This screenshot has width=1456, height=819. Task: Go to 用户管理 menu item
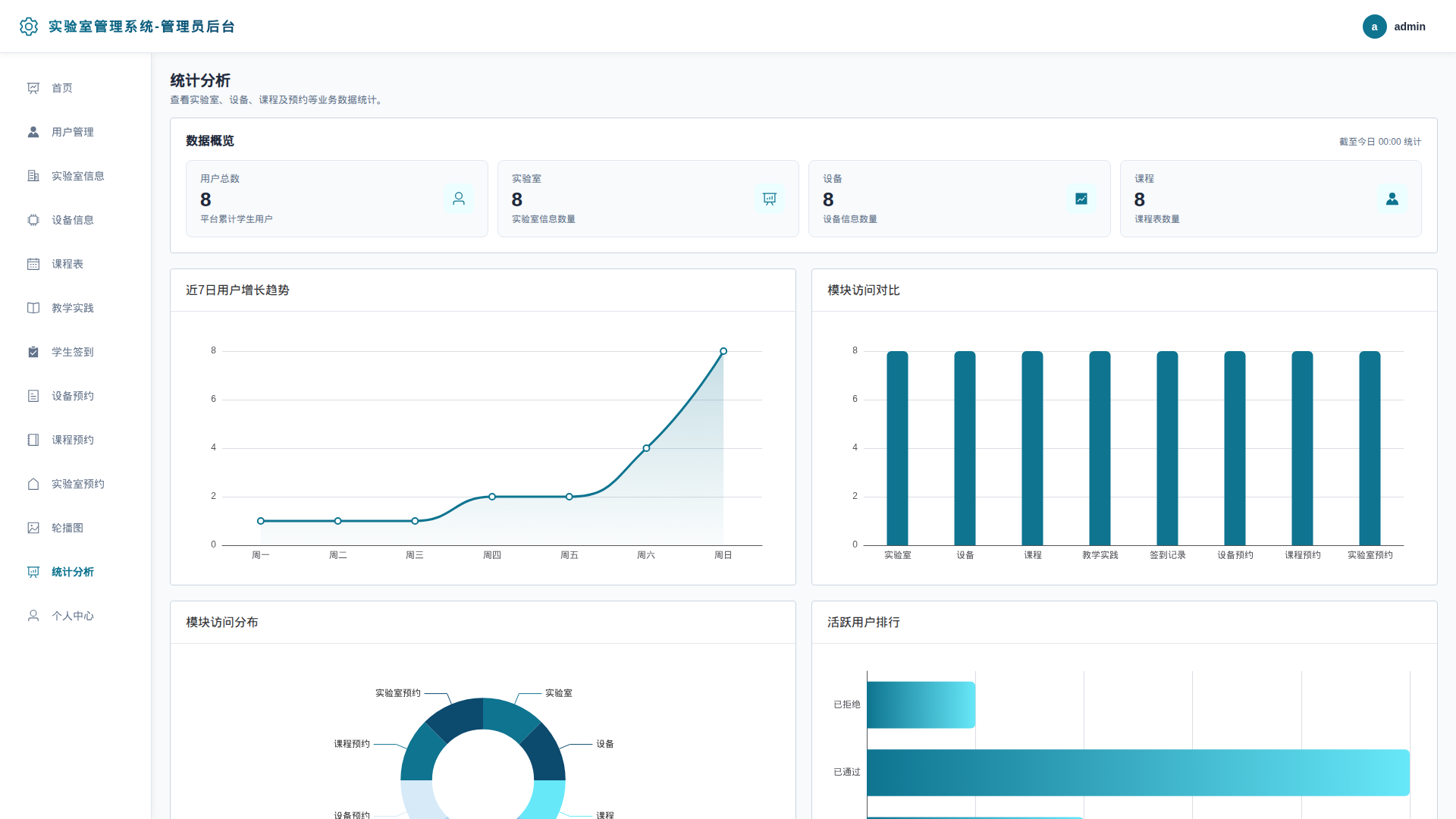(x=76, y=132)
